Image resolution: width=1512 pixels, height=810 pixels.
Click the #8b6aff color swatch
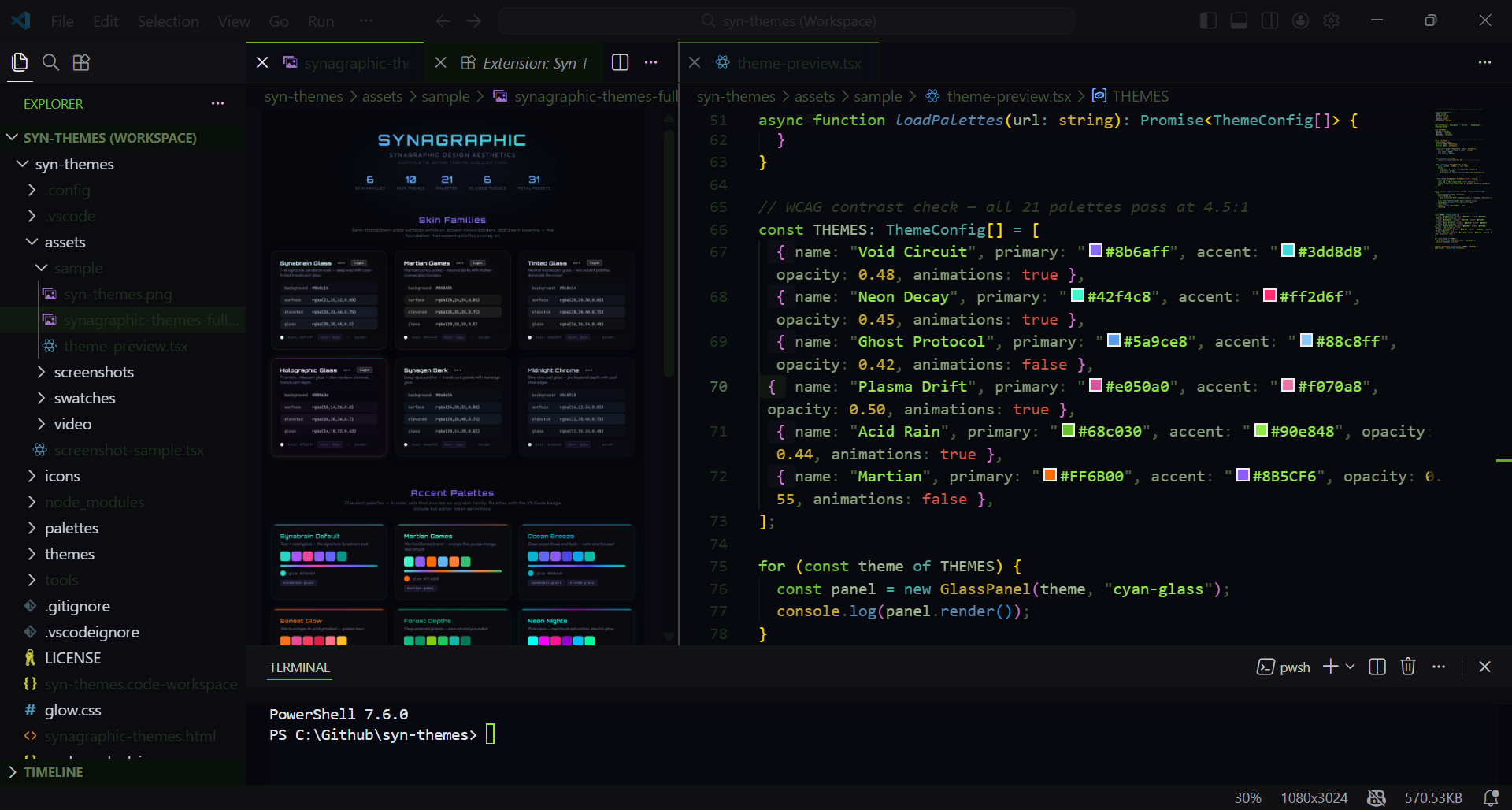click(1095, 251)
